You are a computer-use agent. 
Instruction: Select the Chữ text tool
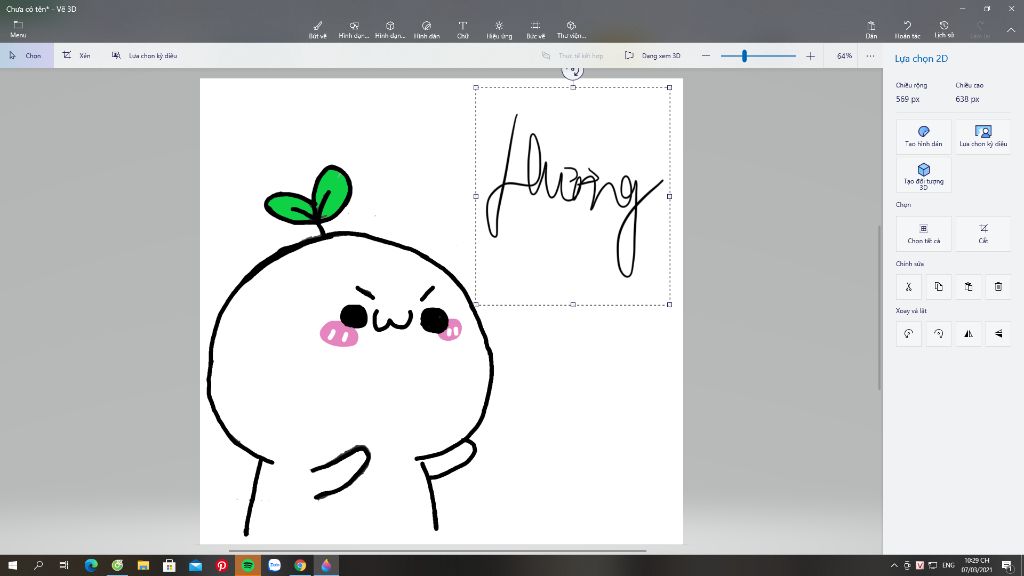pyautogui.click(x=462, y=29)
